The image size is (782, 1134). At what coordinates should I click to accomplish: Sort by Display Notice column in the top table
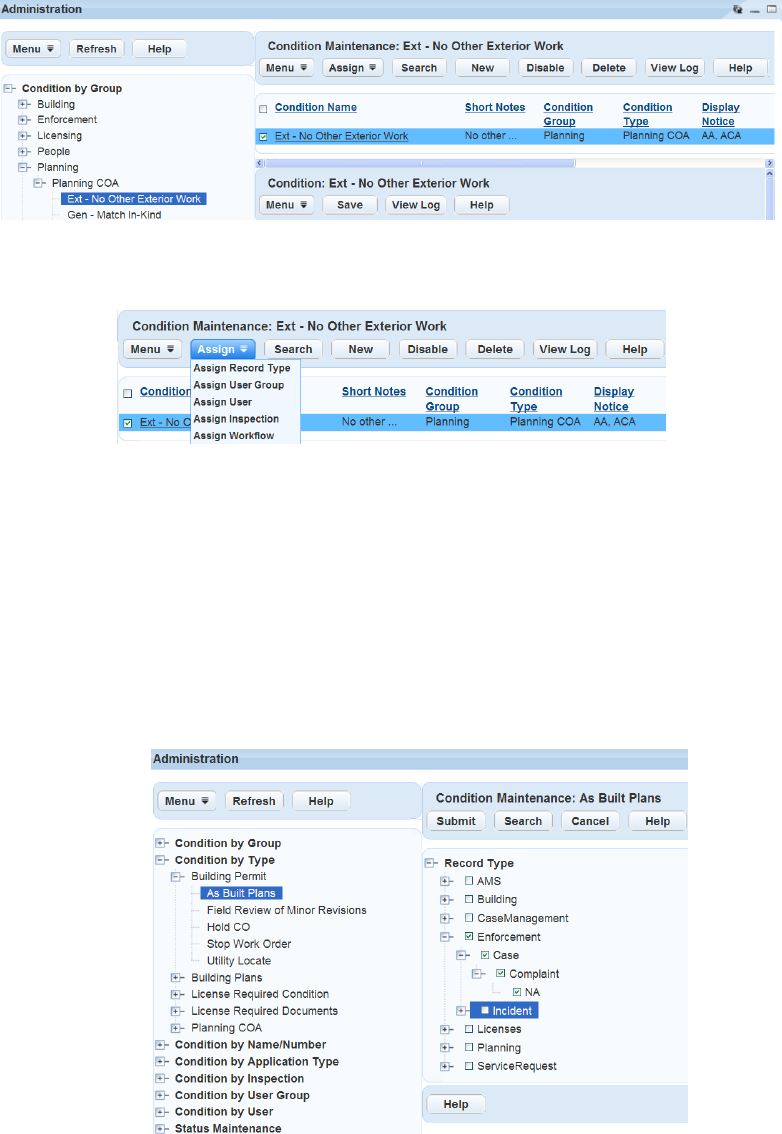(x=720, y=114)
